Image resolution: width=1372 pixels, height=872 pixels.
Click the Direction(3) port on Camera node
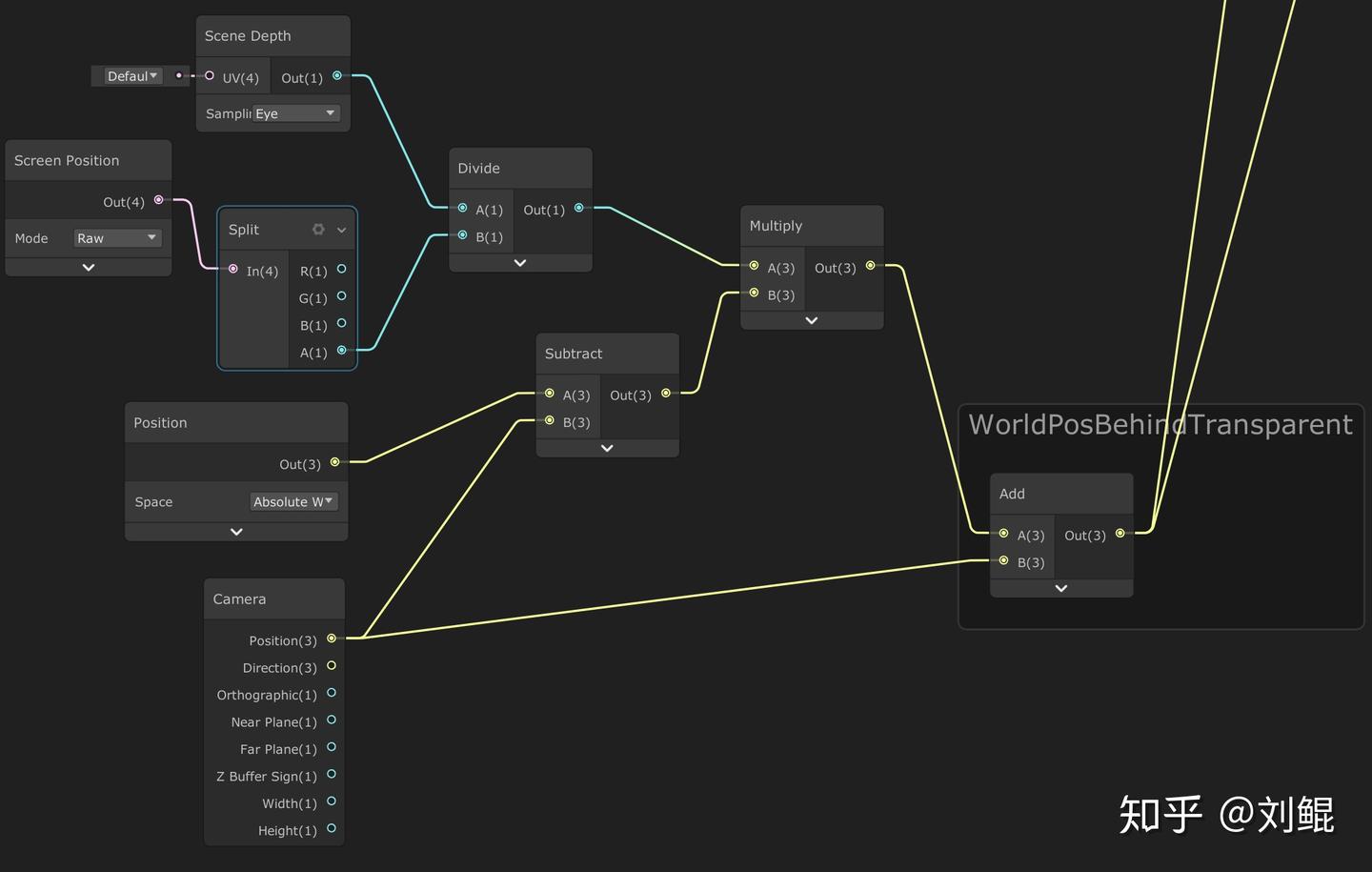click(x=332, y=666)
